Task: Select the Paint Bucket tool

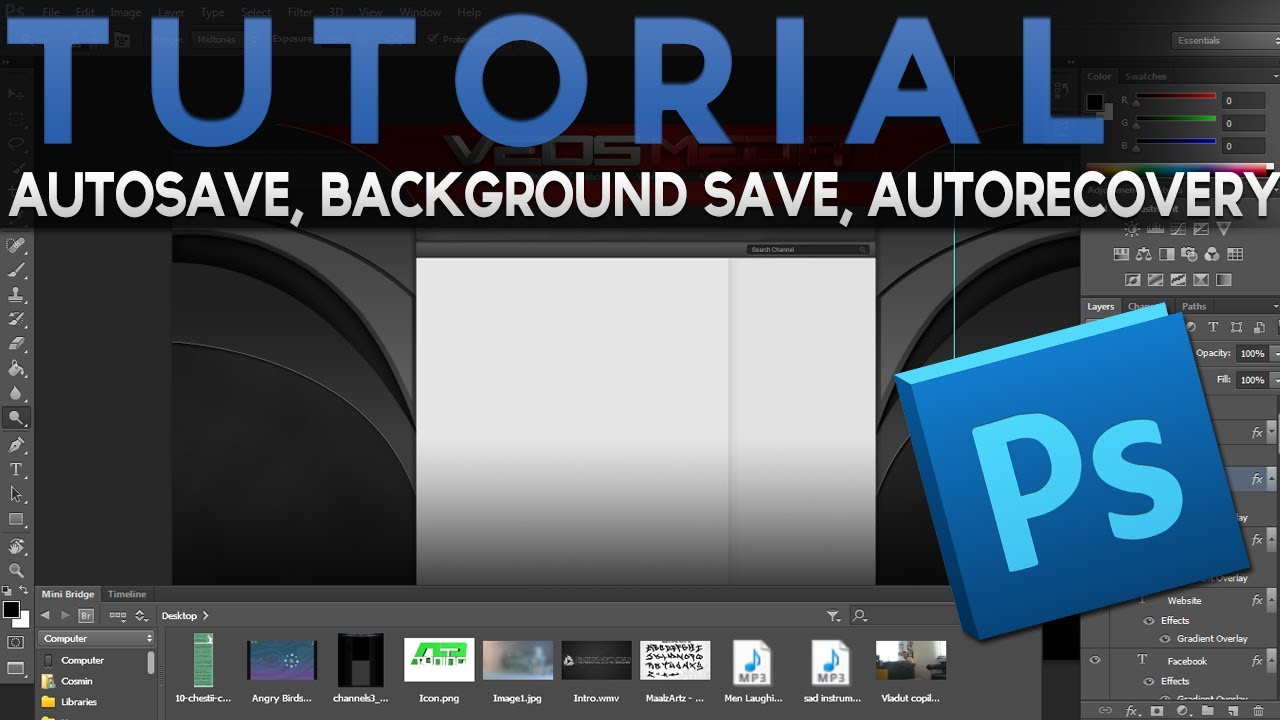Action: pyautogui.click(x=16, y=369)
